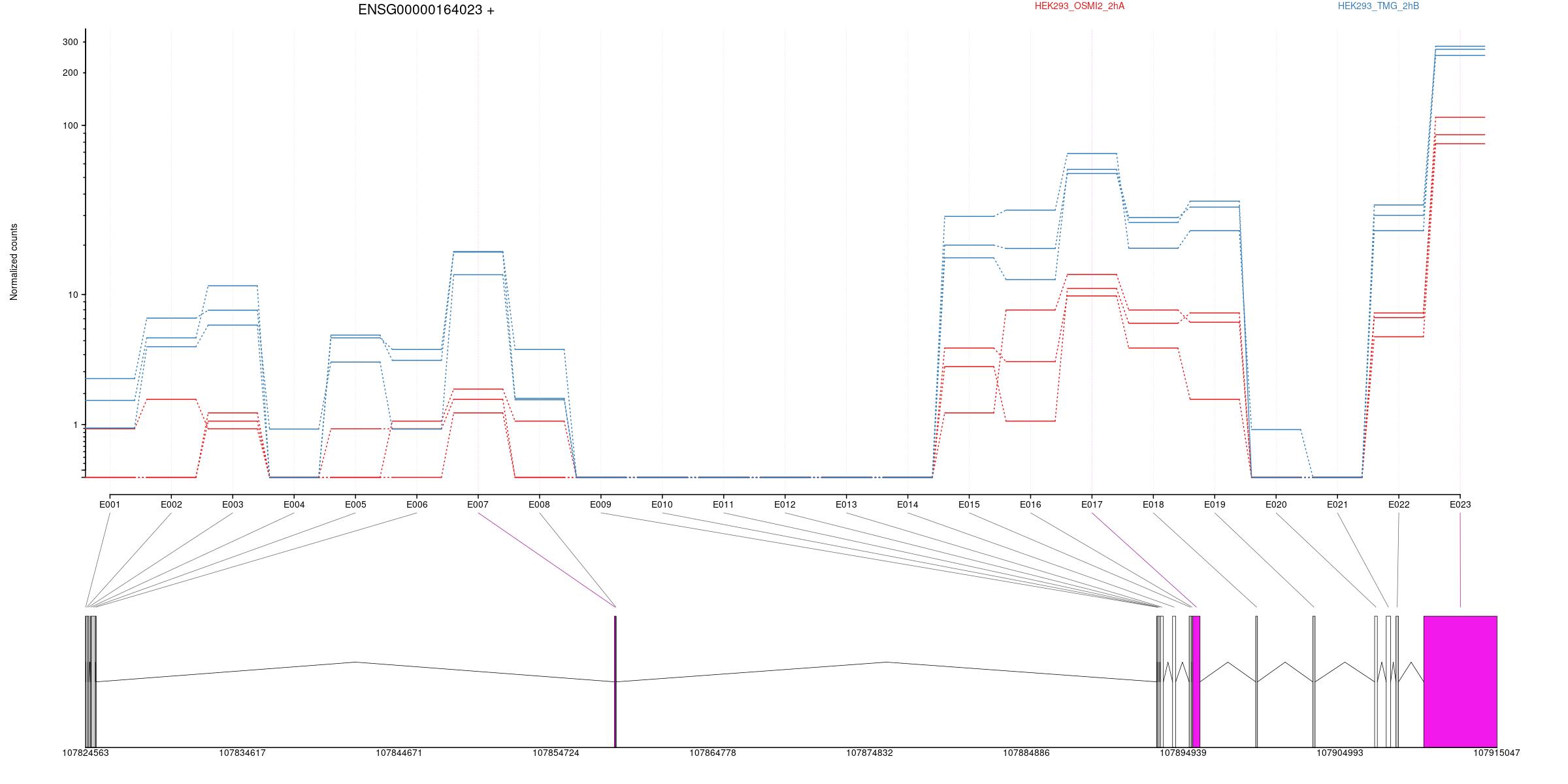Image resolution: width=1568 pixels, height=784 pixels.
Task: Select exon label E012
Action: pos(785,504)
